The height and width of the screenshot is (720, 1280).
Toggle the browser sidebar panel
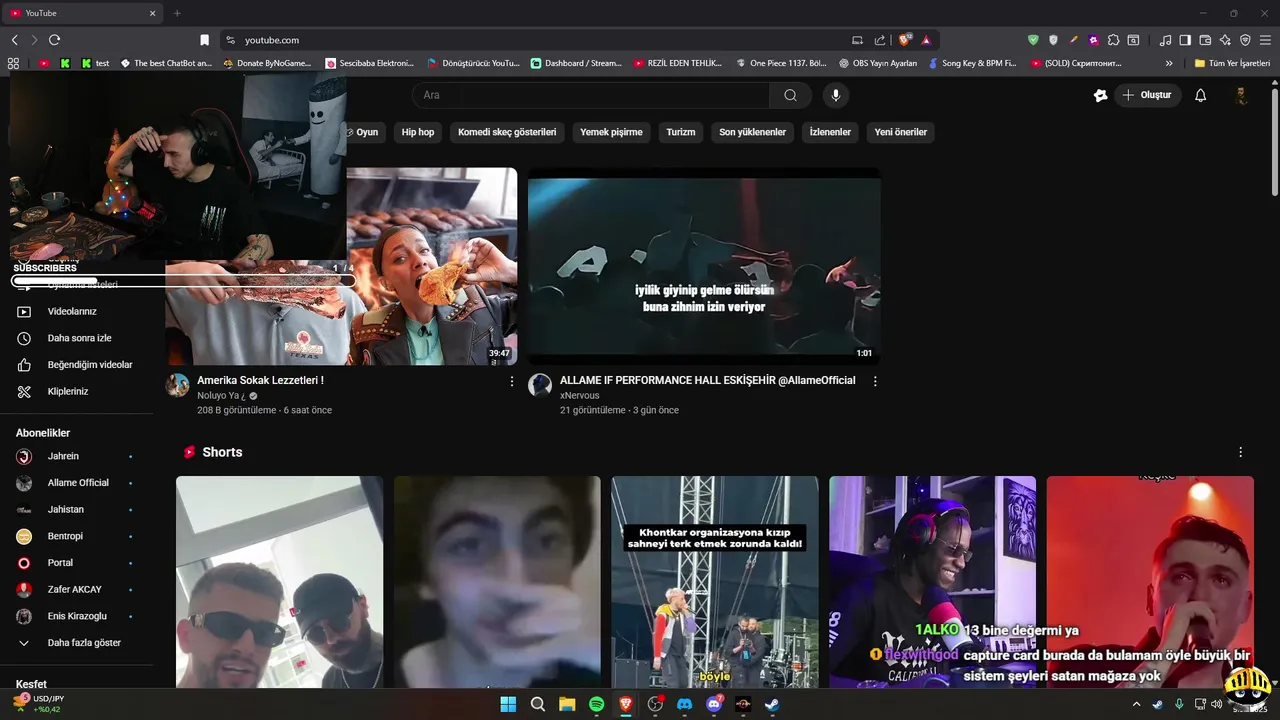(1185, 40)
